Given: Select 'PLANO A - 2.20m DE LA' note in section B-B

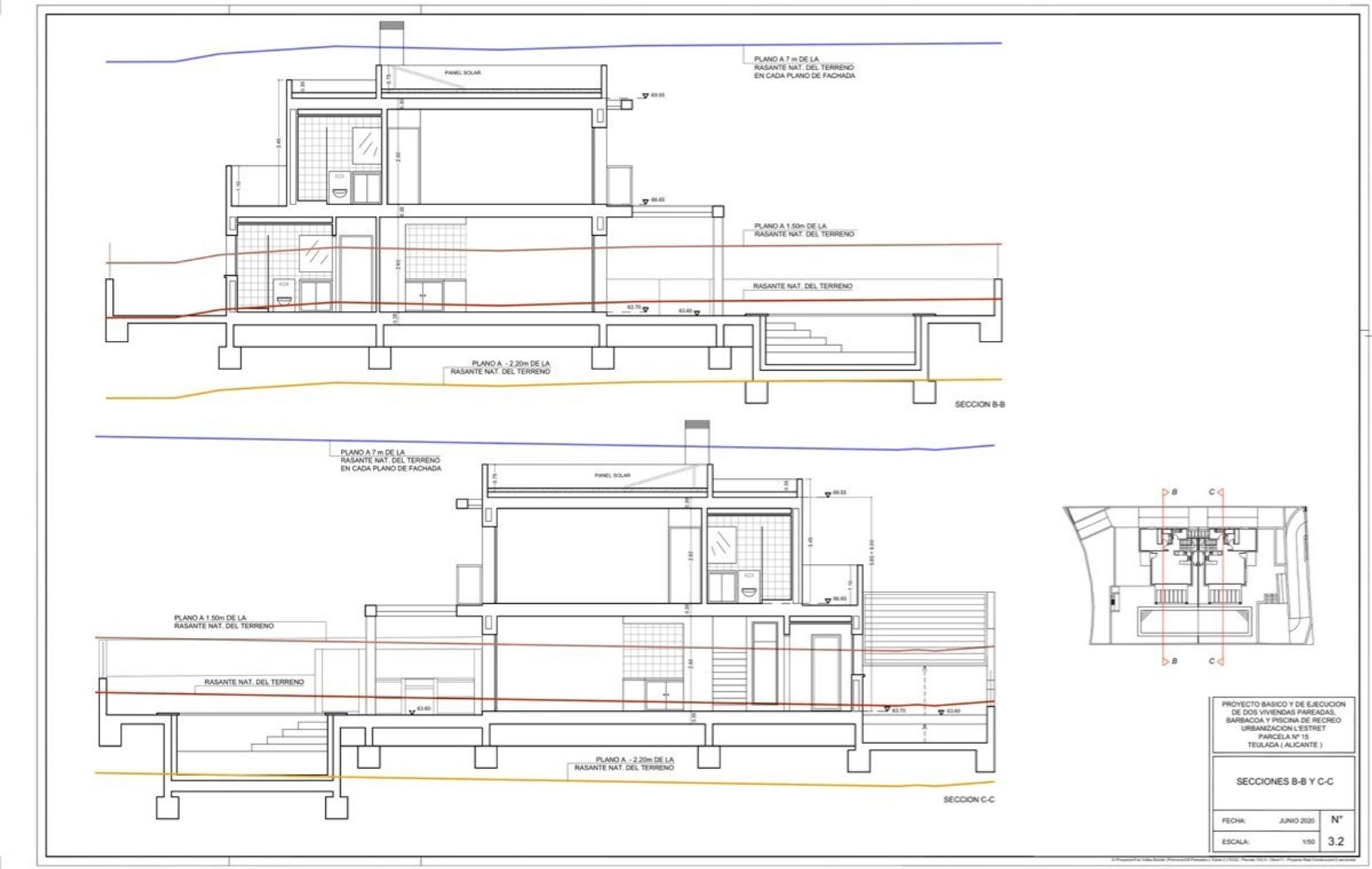Looking at the screenshot, I should [x=511, y=364].
